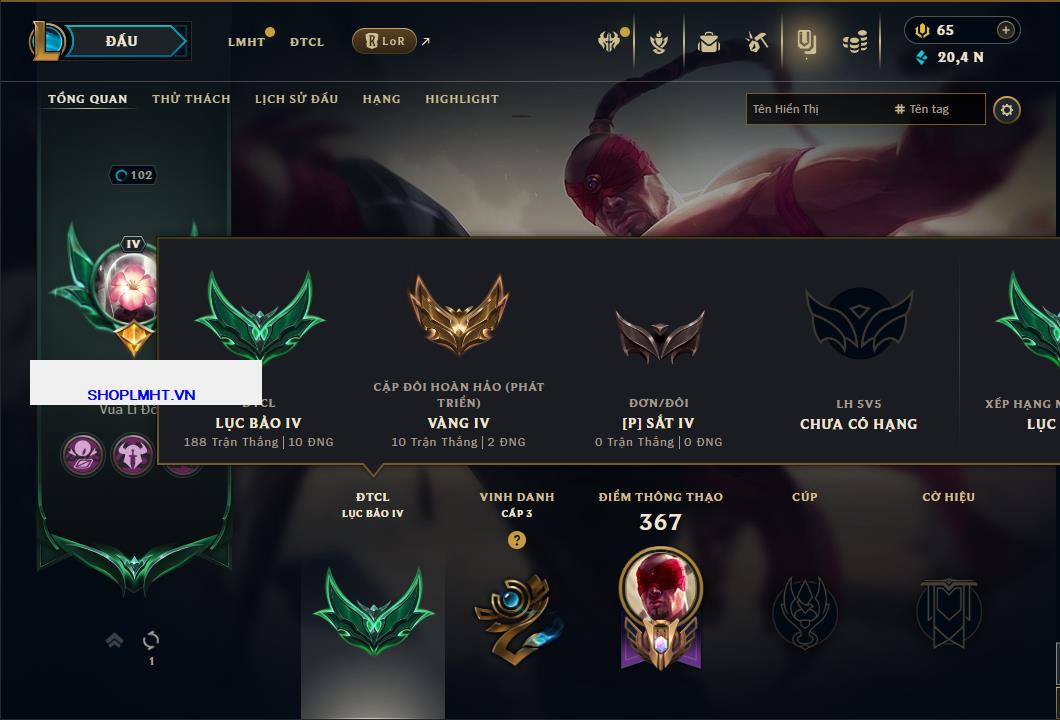Open the Clash tournament icon in top bar
Screen dimensions: 1060x720
click(608, 41)
